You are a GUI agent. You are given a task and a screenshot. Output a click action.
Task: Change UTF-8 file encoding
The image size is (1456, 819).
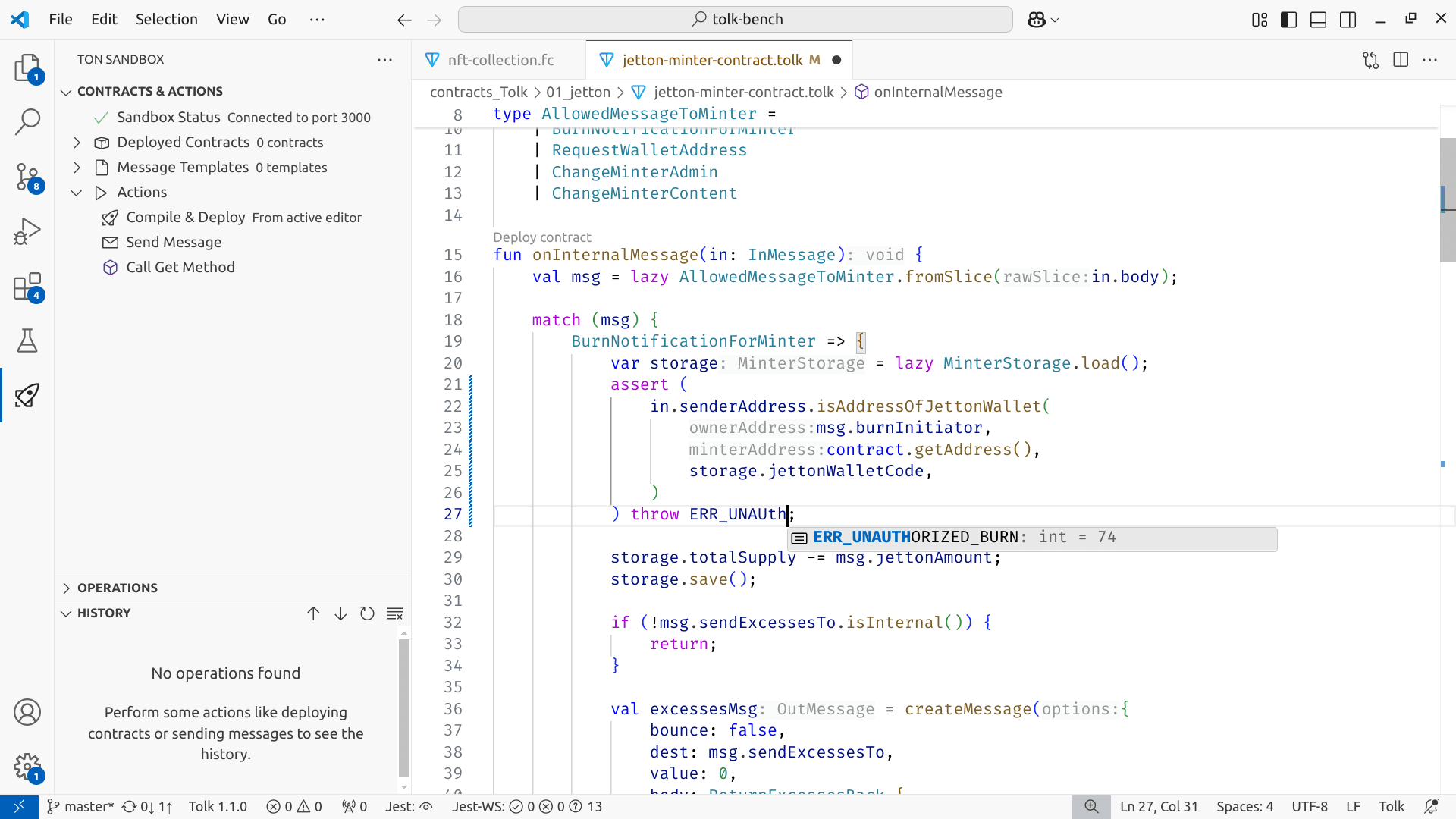[x=1310, y=807]
